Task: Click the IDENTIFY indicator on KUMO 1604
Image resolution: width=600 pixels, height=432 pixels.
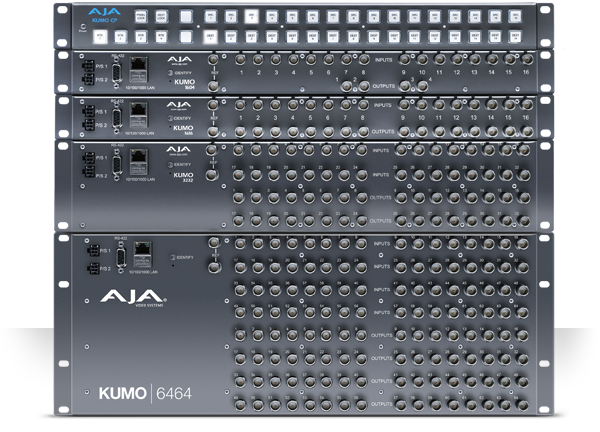Action: 170,73
